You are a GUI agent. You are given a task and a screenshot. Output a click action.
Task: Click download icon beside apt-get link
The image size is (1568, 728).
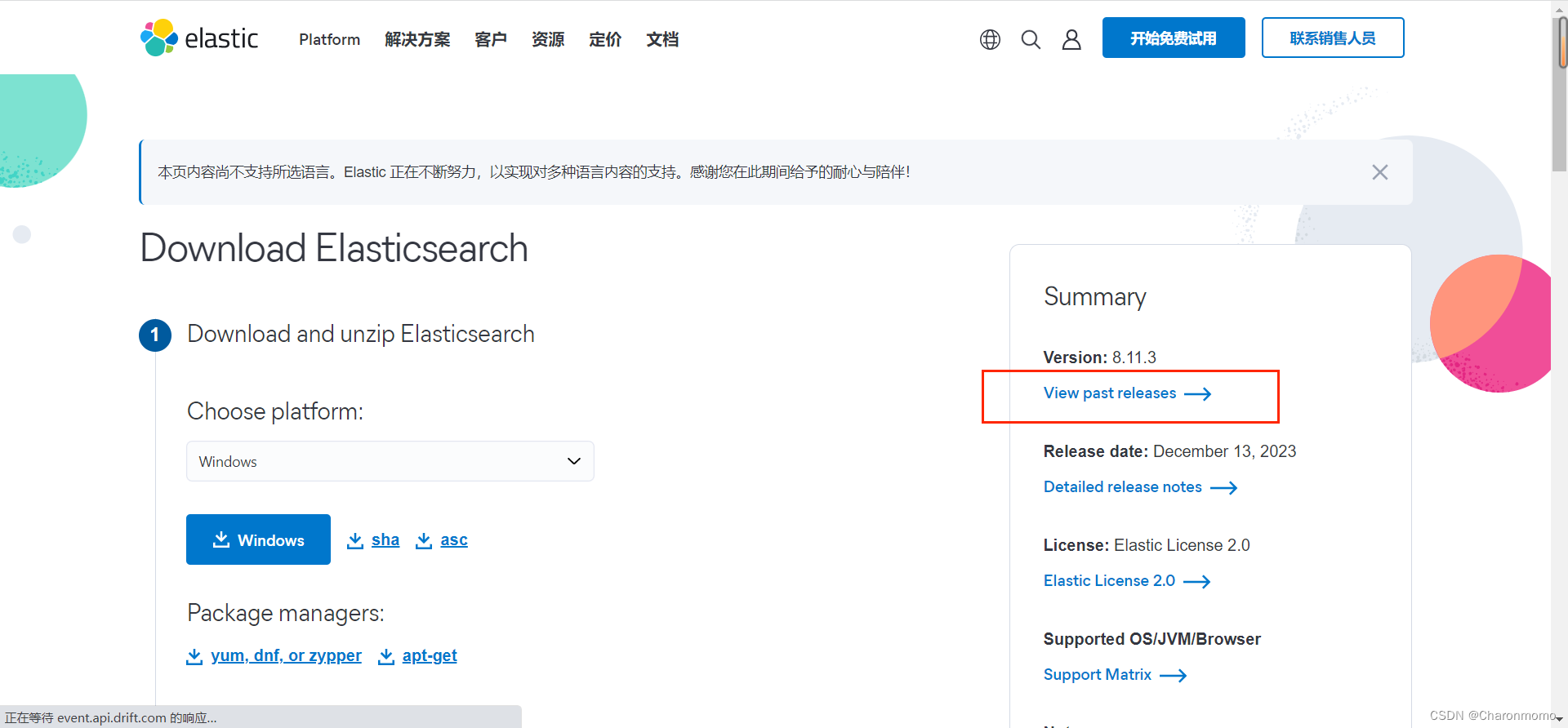point(386,656)
